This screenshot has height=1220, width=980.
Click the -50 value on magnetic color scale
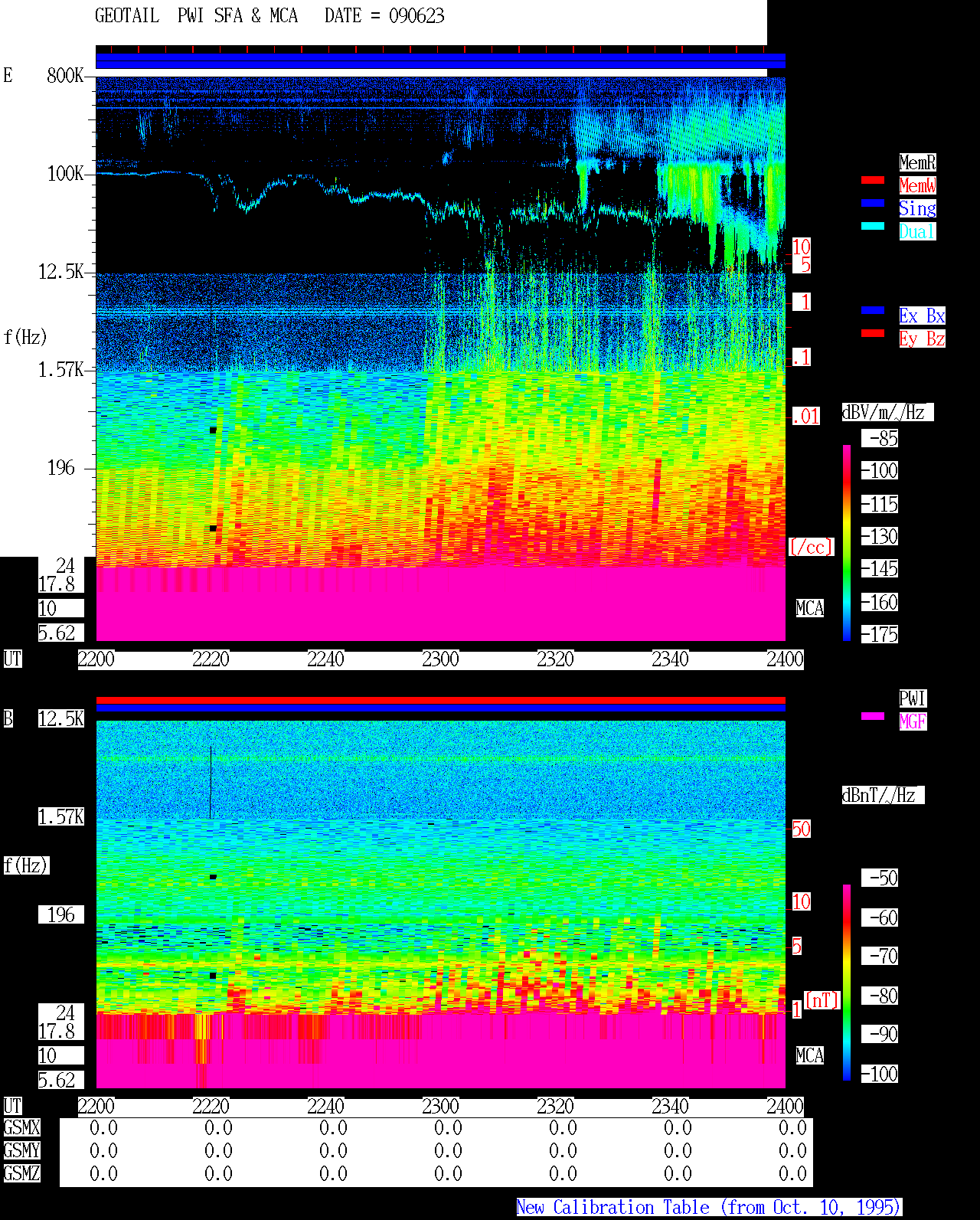click(880, 878)
